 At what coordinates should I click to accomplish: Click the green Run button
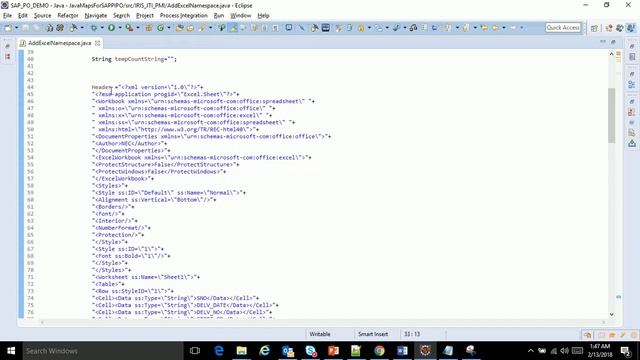[x=111, y=28]
